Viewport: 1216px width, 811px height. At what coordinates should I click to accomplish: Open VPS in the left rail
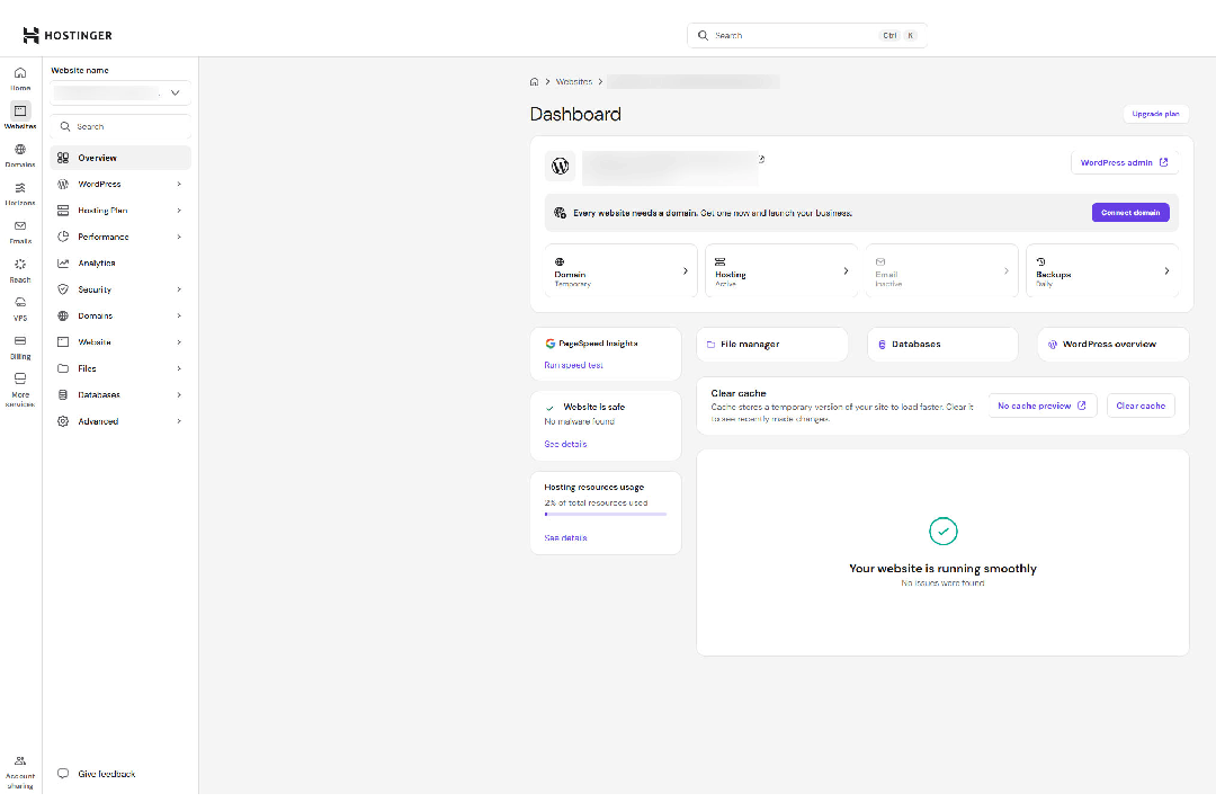(x=20, y=309)
